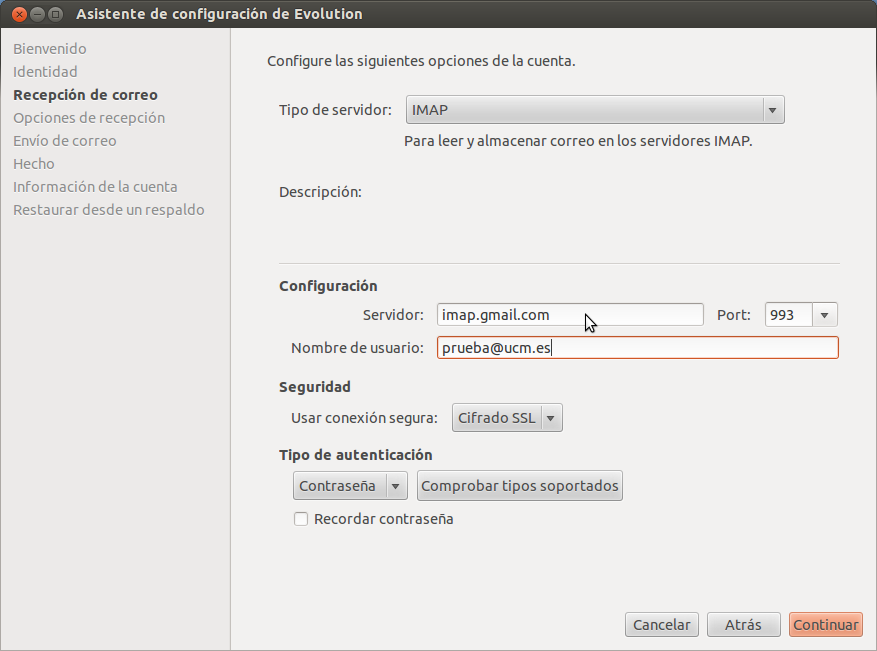This screenshot has width=877, height=651.
Task: Select Restaurar desde un respaldo step
Action: pos(109,210)
